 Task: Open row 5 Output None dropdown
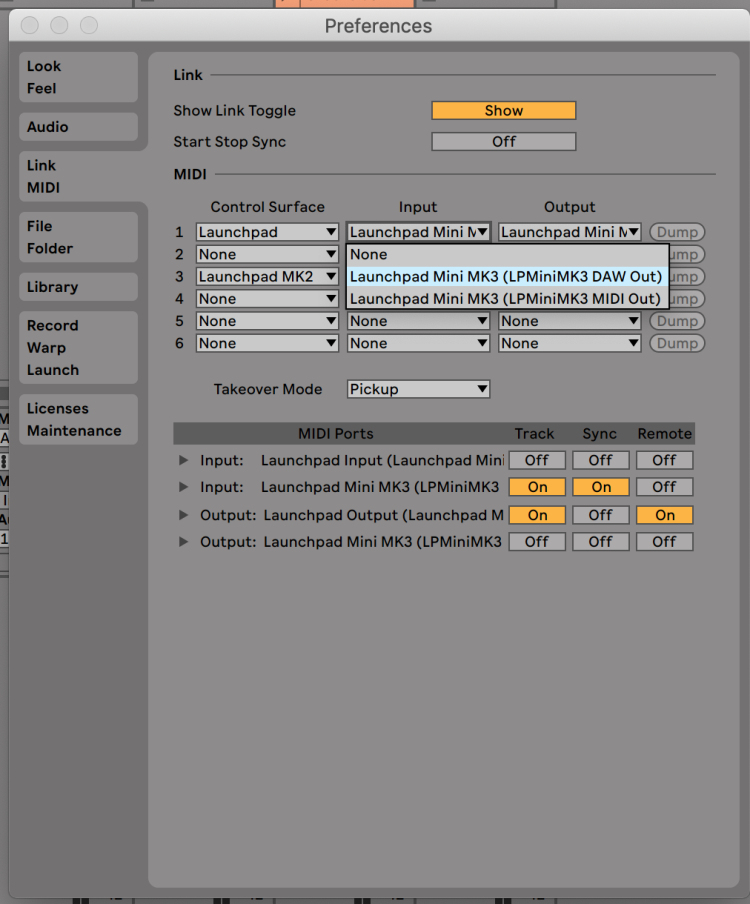click(570, 321)
